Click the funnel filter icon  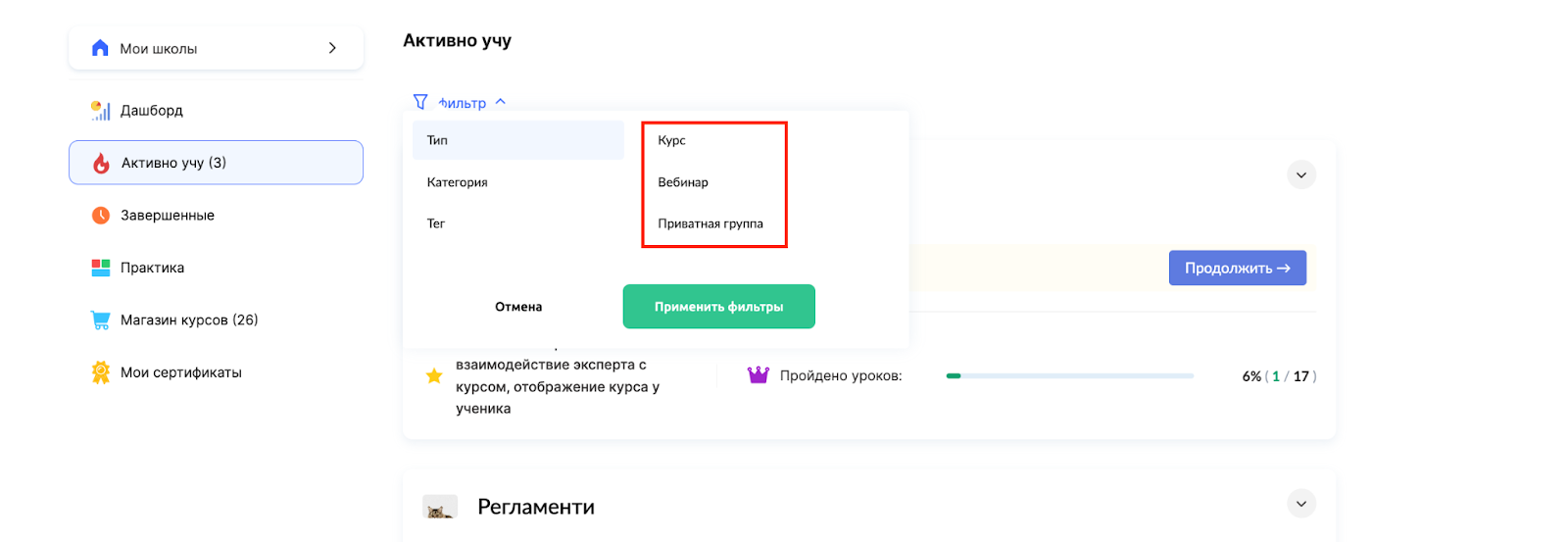(x=420, y=102)
